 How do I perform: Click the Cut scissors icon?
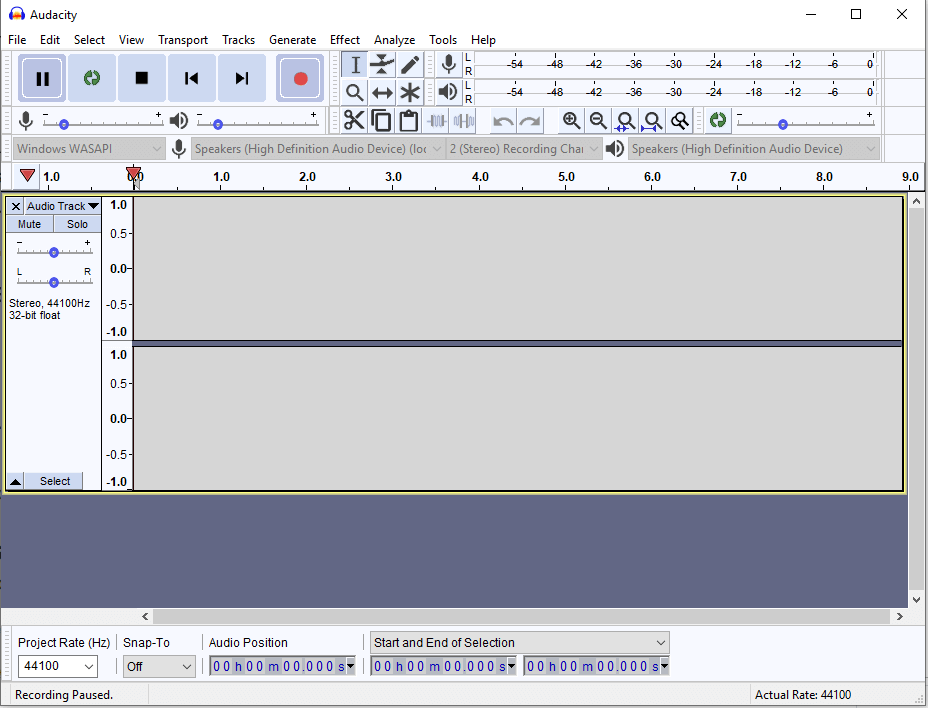(x=354, y=121)
